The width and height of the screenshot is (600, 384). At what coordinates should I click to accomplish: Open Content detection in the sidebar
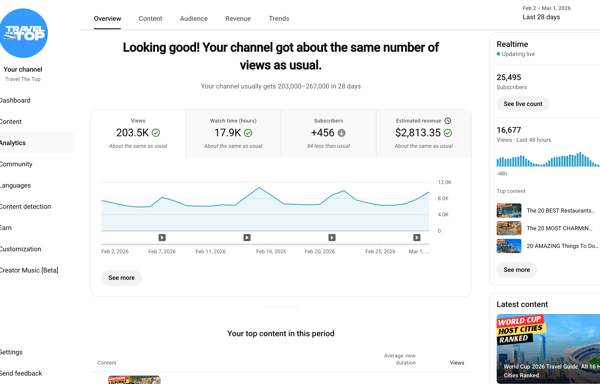click(x=25, y=207)
